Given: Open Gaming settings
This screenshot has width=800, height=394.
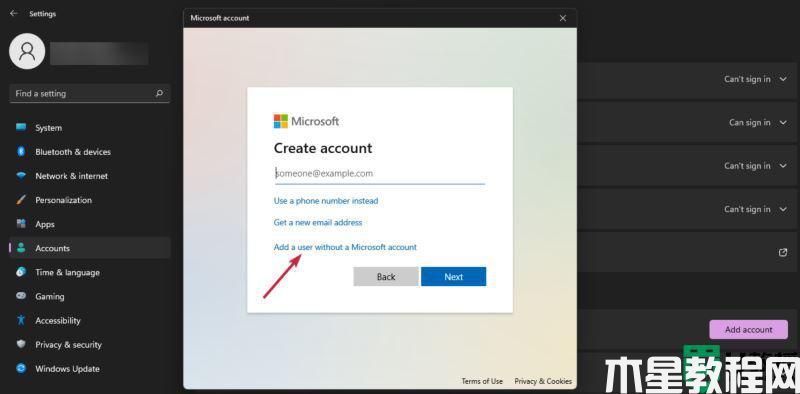Looking at the screenshot, I should [90, 296].
